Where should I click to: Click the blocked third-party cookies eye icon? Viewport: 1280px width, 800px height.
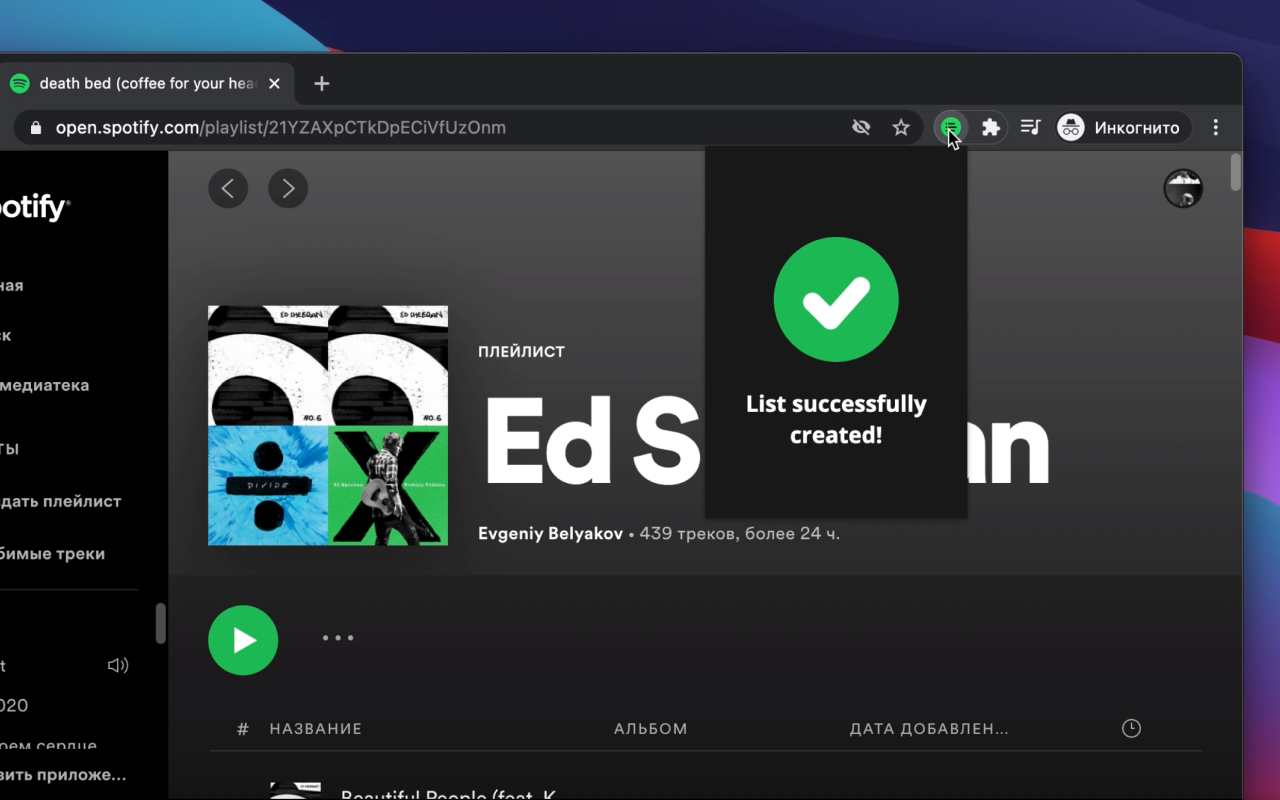click(861, 127)
